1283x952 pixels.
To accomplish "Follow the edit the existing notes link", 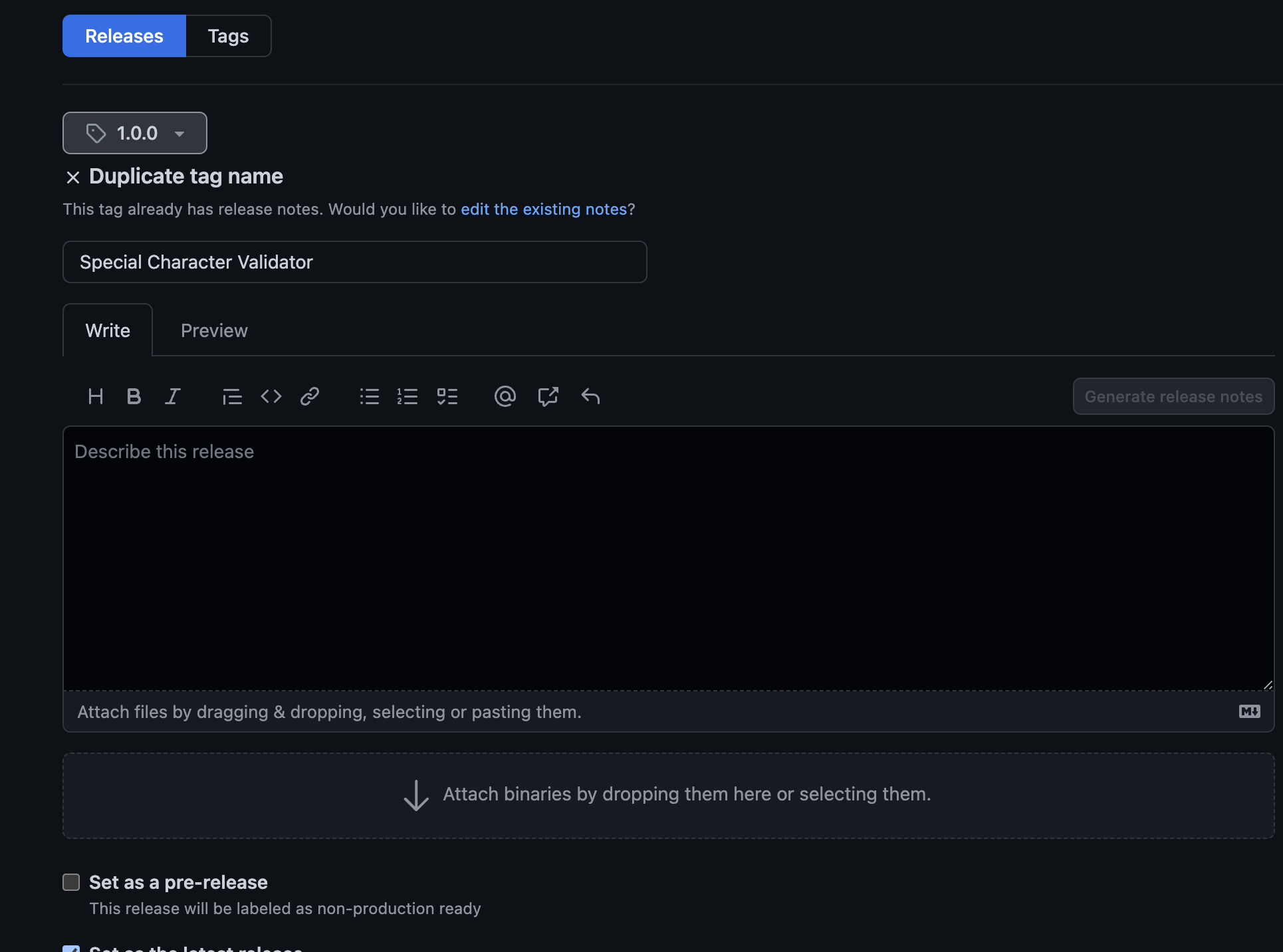I will tap(544, 209).
